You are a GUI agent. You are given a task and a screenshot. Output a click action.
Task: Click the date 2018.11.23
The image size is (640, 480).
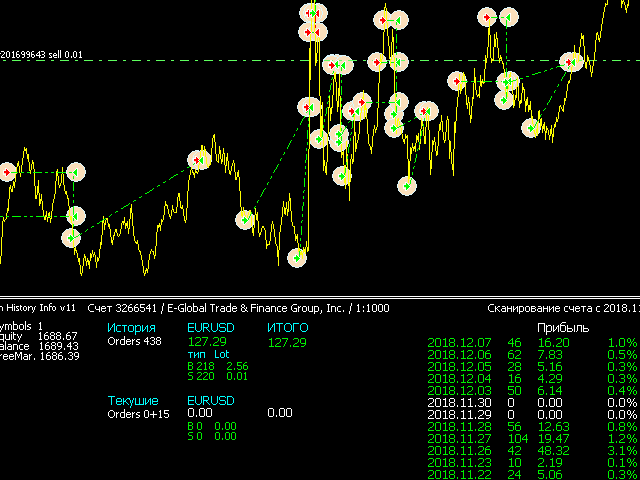(459, 462)
